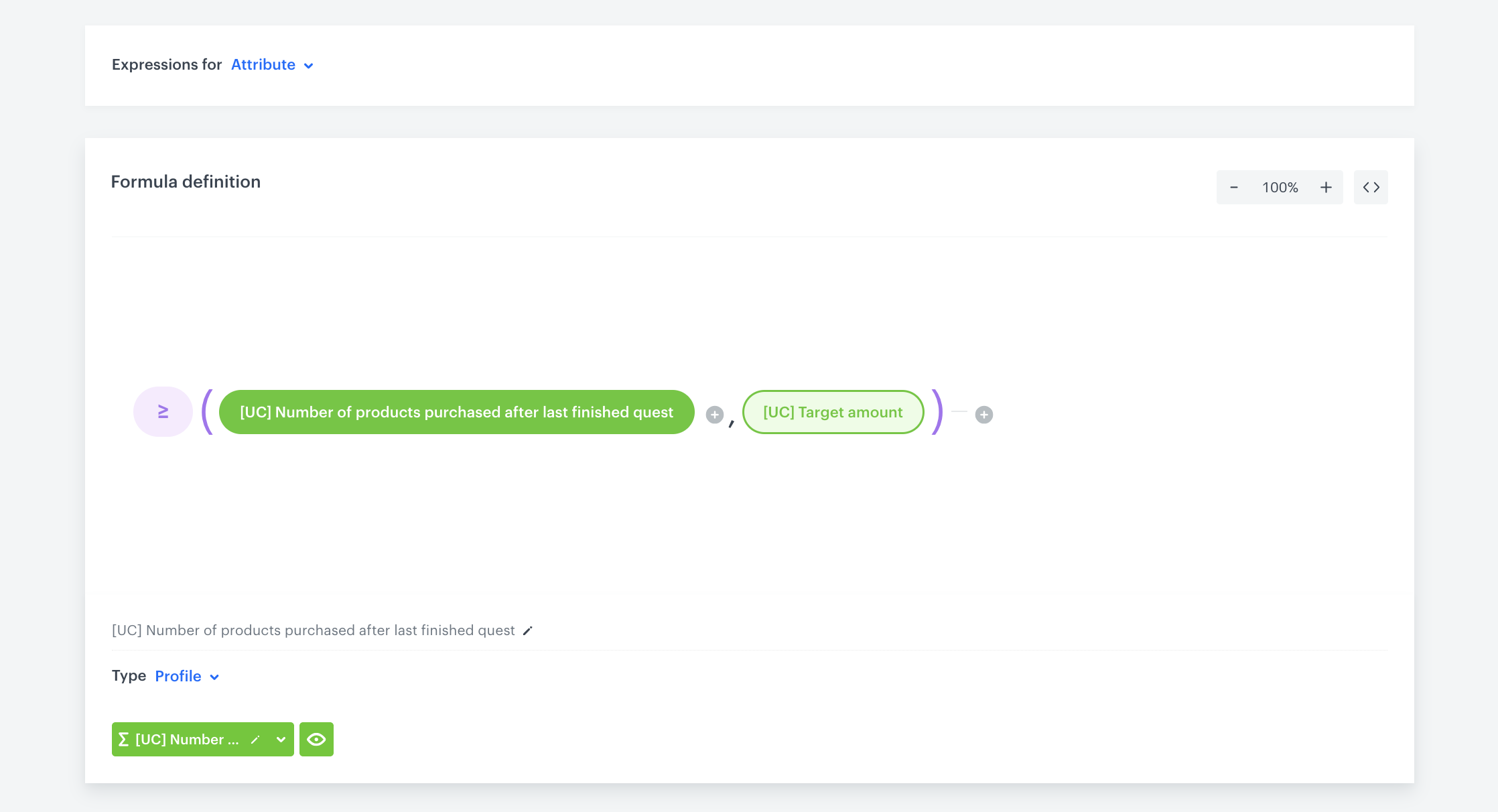Toggle visibility on [UC] Number formula node
1498x812 pixels.
click(316, 739)
